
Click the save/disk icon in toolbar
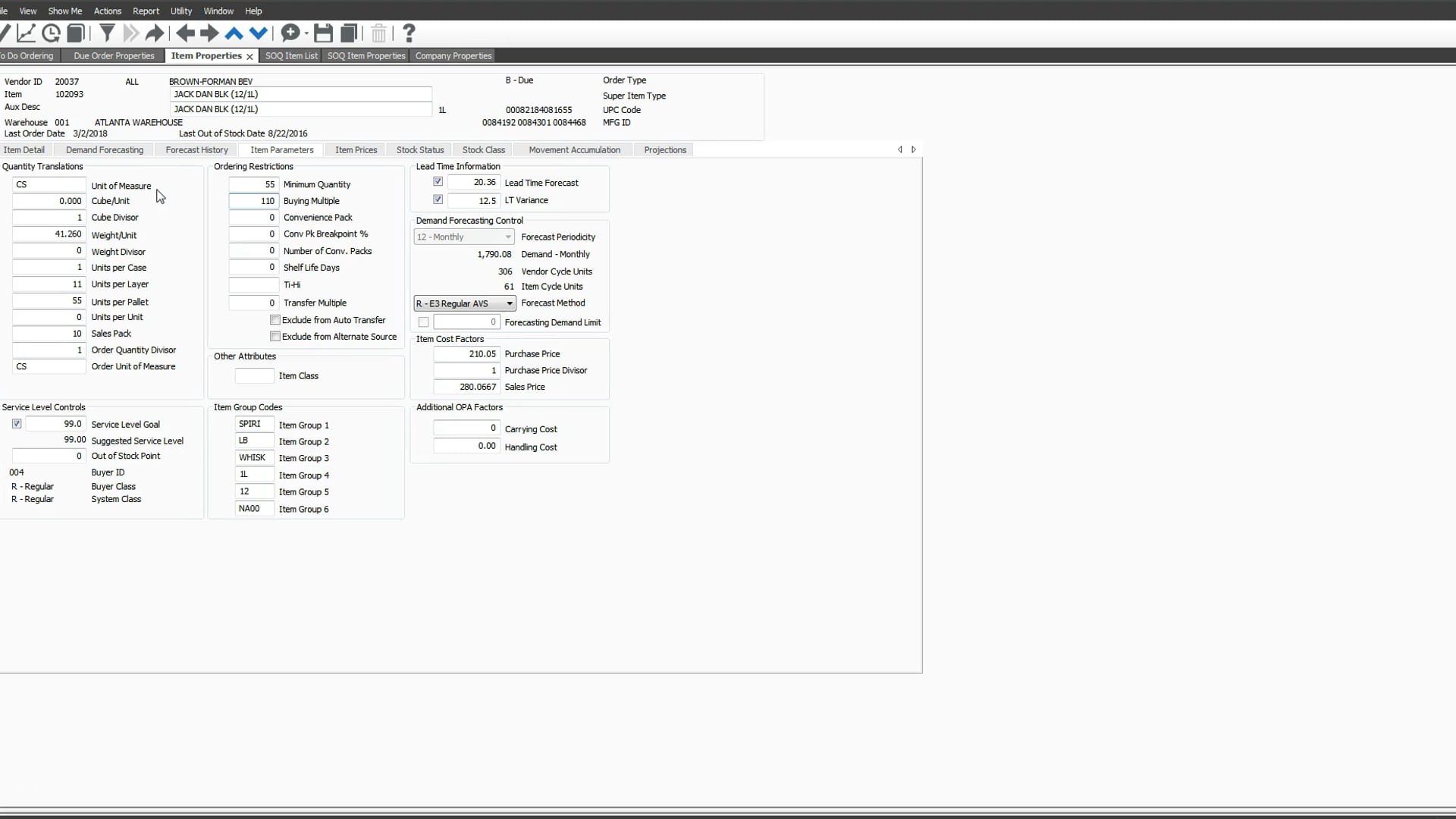(323, 33)
